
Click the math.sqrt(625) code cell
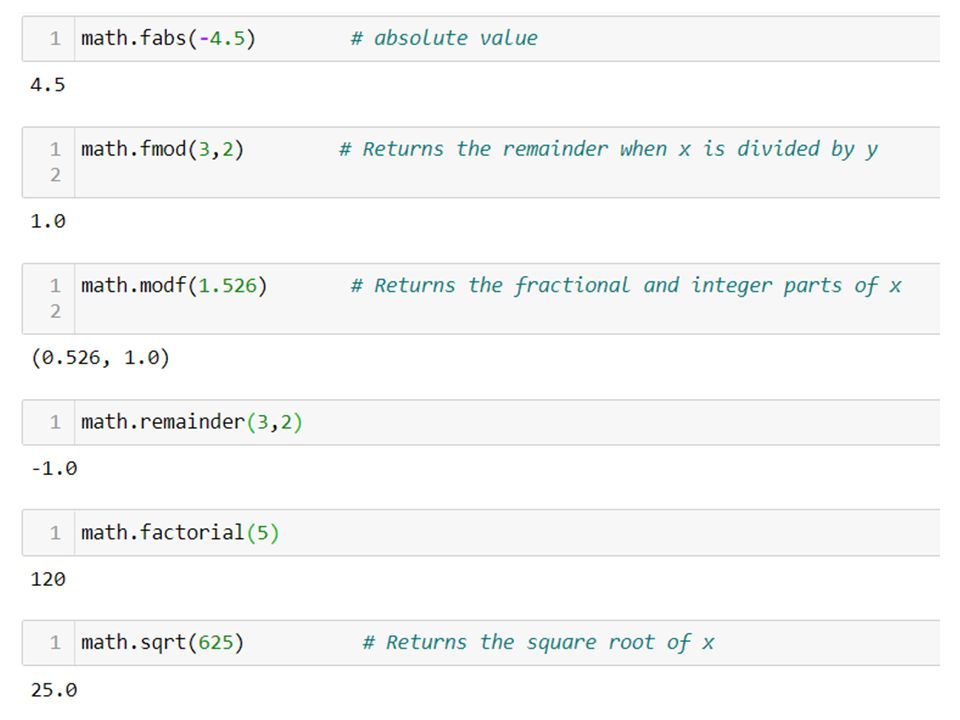(x=481, y=643)
